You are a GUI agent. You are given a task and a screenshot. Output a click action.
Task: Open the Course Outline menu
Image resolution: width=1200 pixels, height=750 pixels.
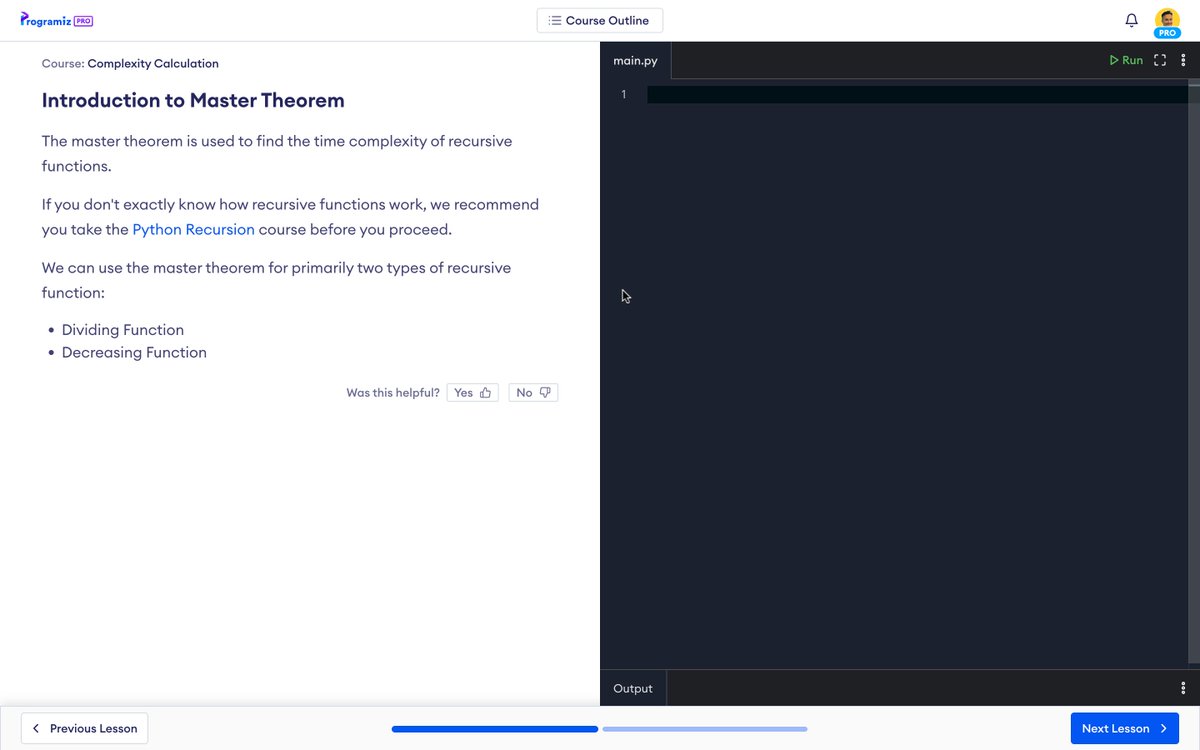coord(600,20)
